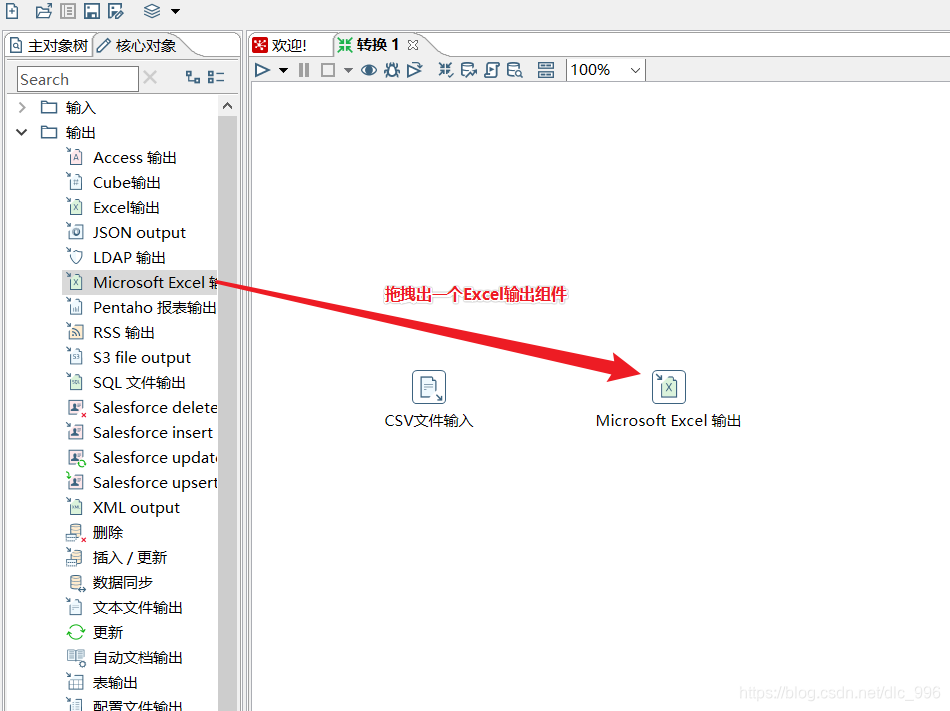Image resolution: width=950 pixels, height=711 pixels.
Task: Select the SQL 文件输出 step
Action: pos(126,383)
